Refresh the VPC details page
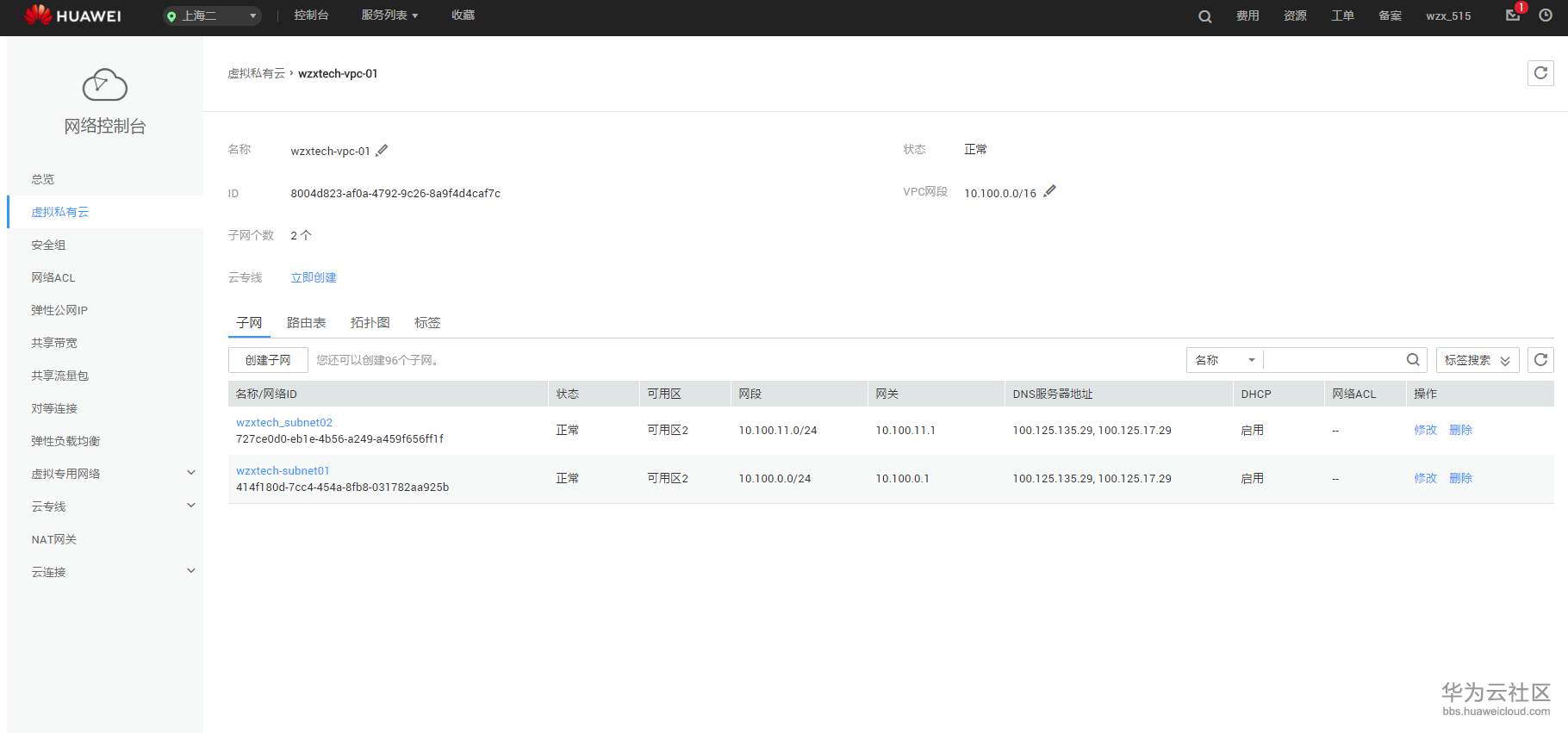 click(x=1541, y=73)
